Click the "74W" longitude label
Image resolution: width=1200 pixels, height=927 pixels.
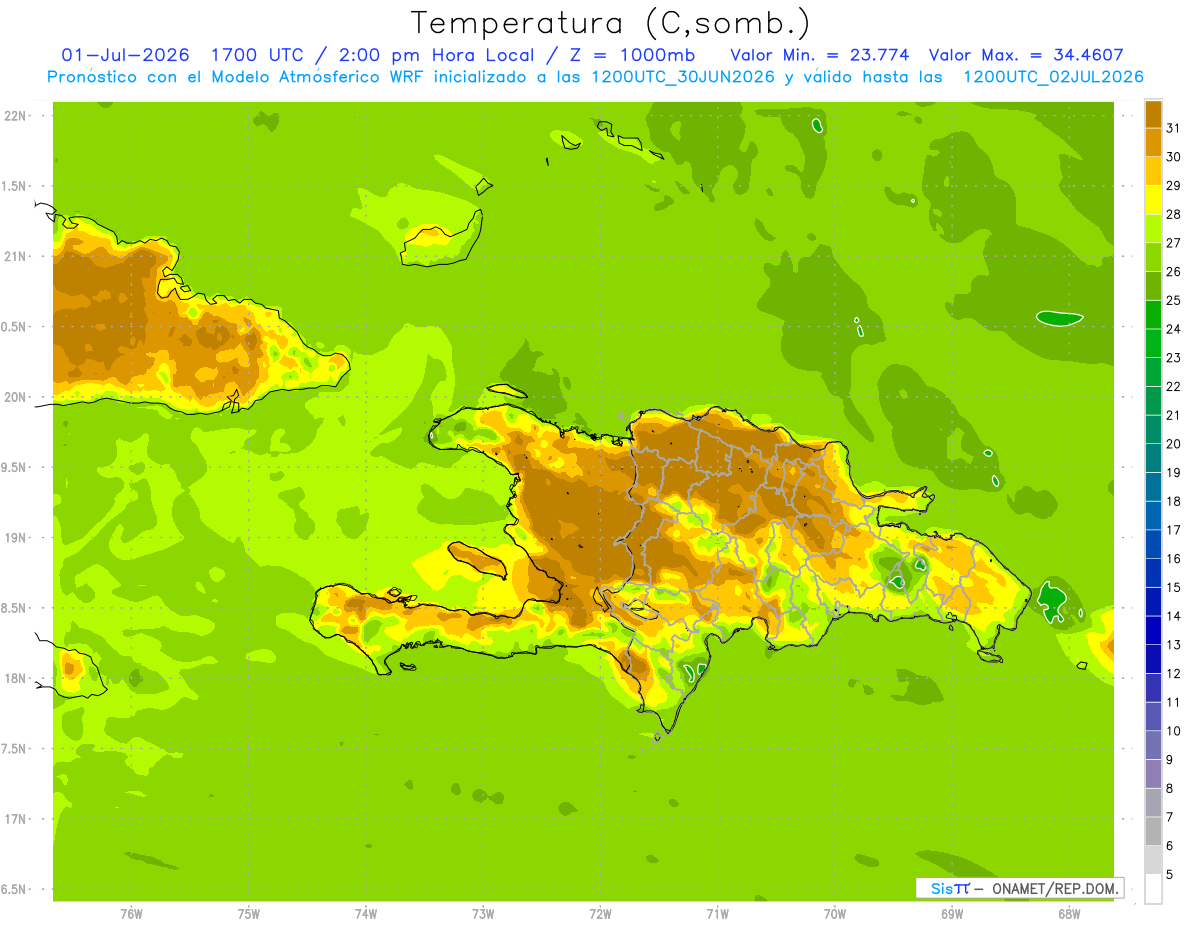point(366,914)
